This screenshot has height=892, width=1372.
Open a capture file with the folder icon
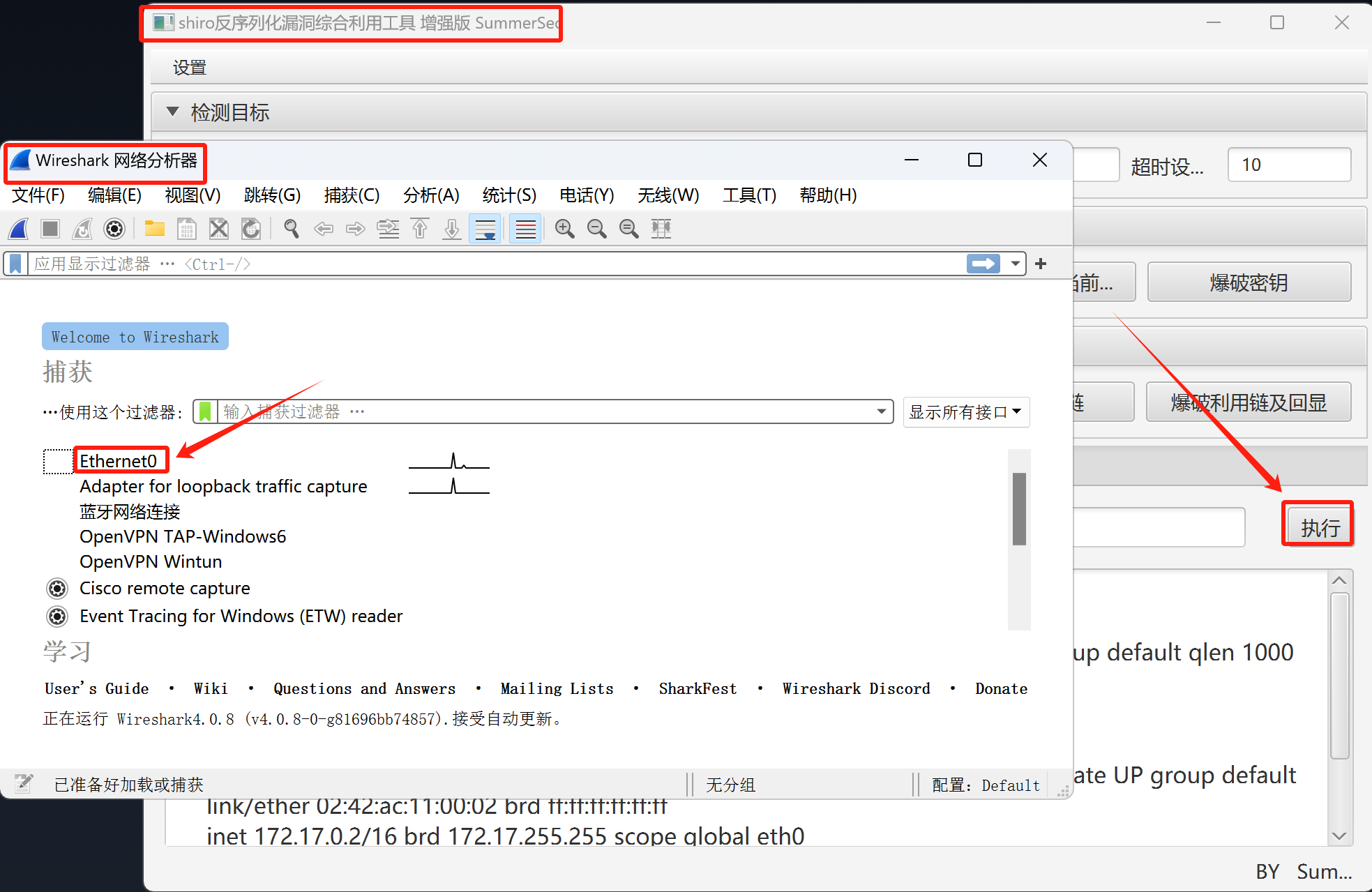[154, 229]
